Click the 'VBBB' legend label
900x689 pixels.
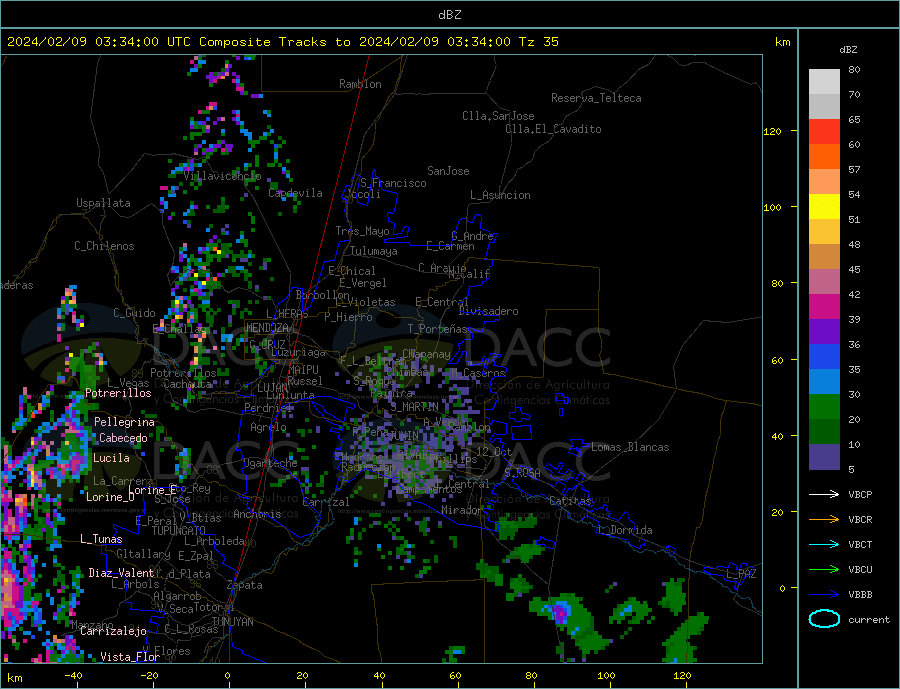[860, 594]
